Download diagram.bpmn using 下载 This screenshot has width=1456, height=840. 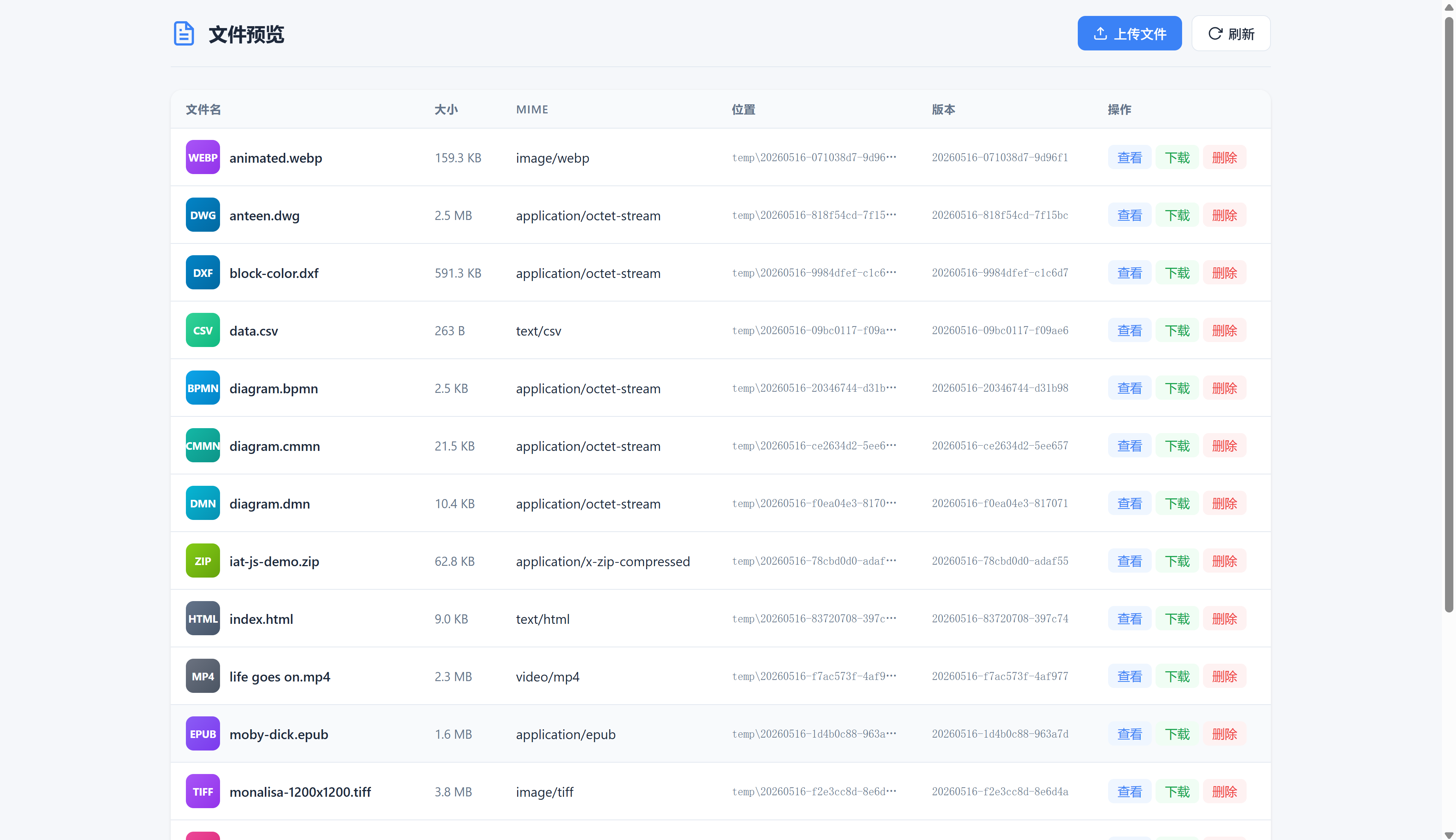(1177, 388)
